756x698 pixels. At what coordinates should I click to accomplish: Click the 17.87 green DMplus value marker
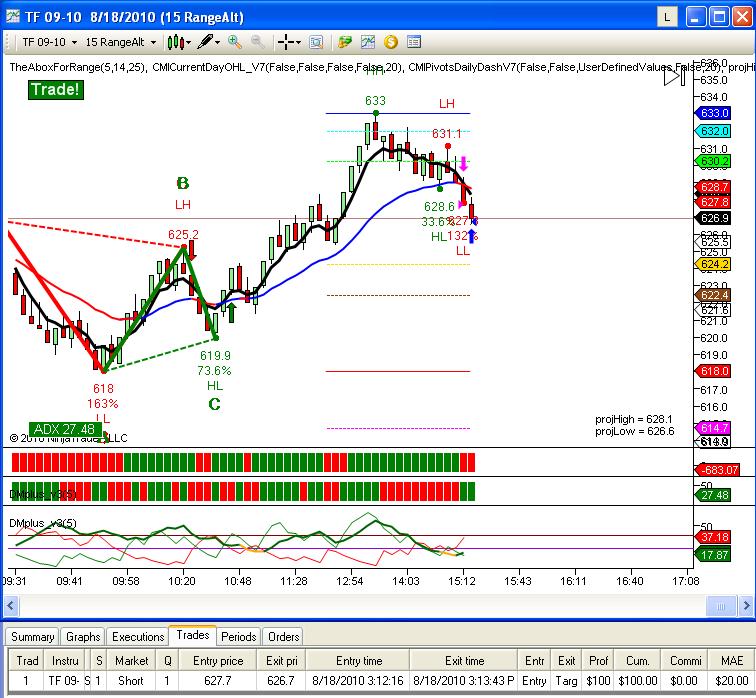pyautogui.click(x=713, y=555)
